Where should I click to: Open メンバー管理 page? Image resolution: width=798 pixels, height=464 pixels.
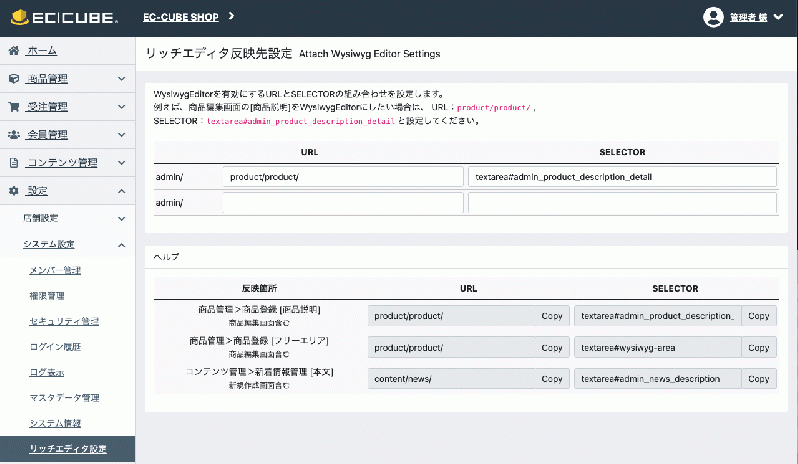click(x=55, y=270)
